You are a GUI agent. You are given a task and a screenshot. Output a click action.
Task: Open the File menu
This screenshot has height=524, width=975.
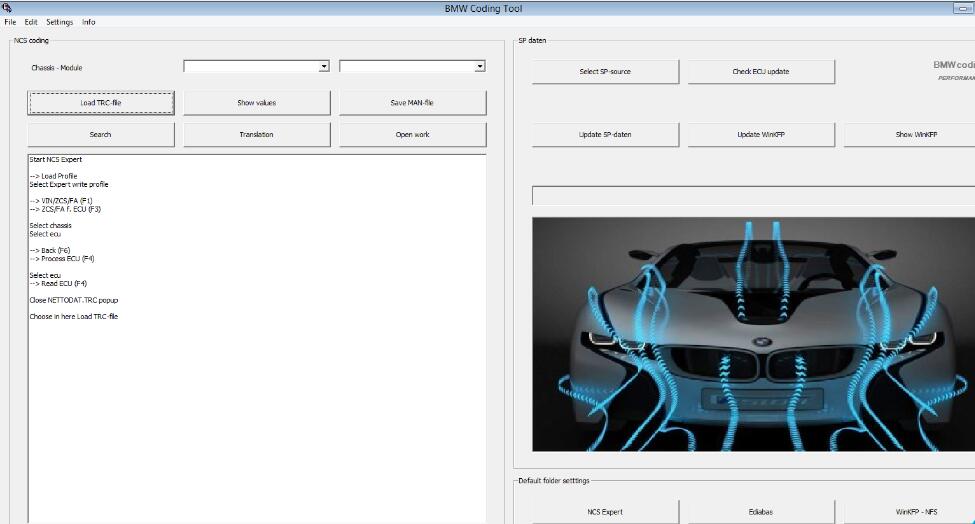point(10,22)
